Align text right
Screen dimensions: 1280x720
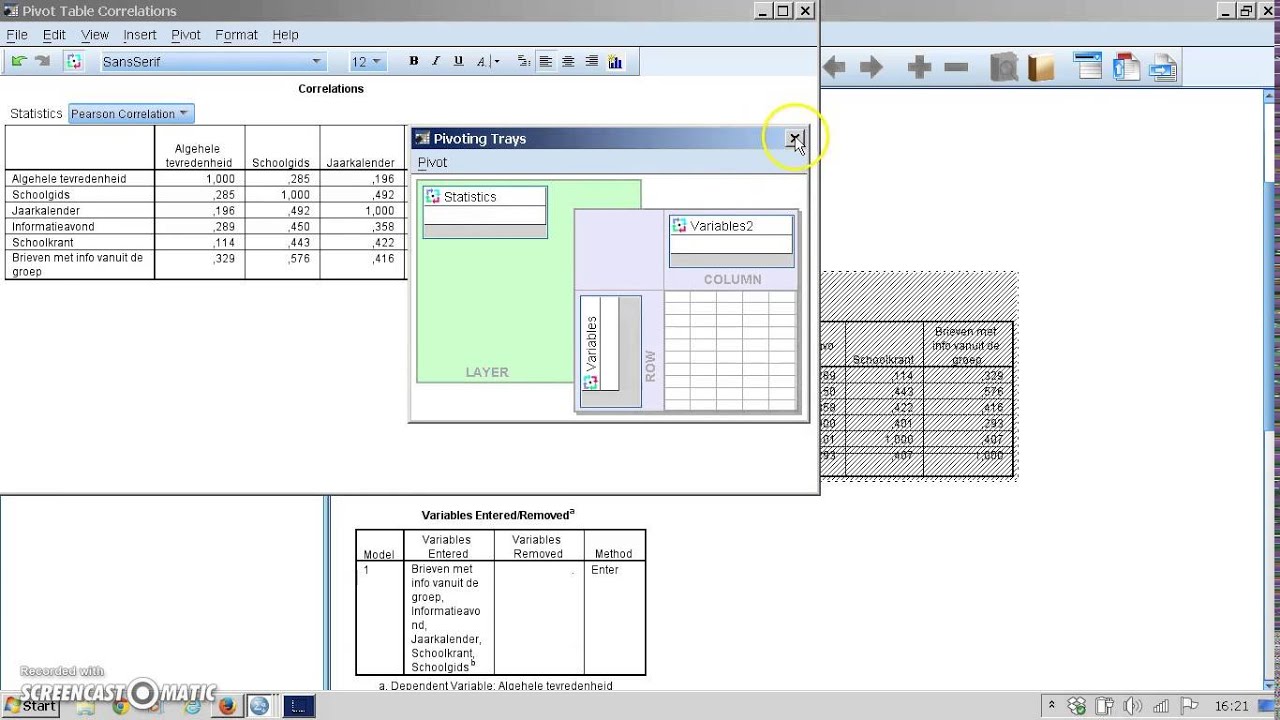coord(592,61)
